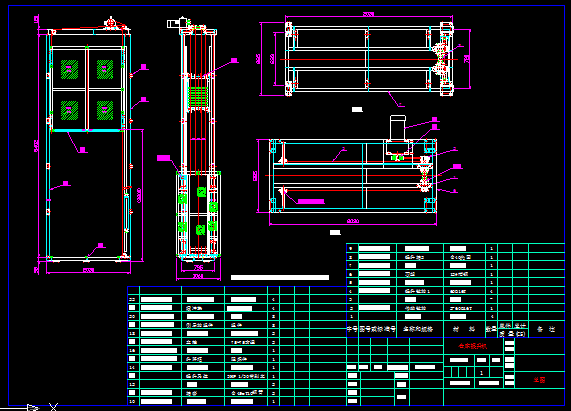Select the '质量(kg)' header cell
The width and height of the screenshot is (571, 411).
[513, 334]
